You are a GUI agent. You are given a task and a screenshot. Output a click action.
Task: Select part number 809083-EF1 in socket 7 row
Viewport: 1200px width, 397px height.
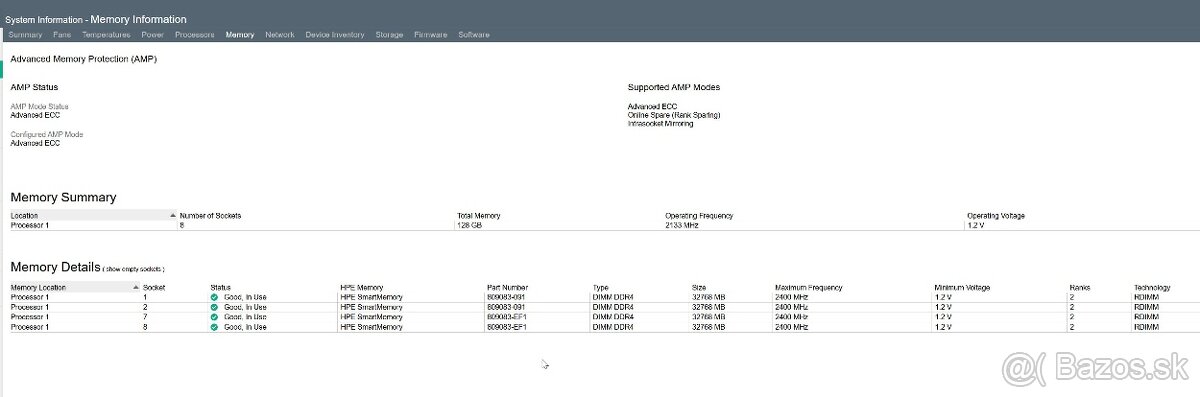[x=506, y=317]
